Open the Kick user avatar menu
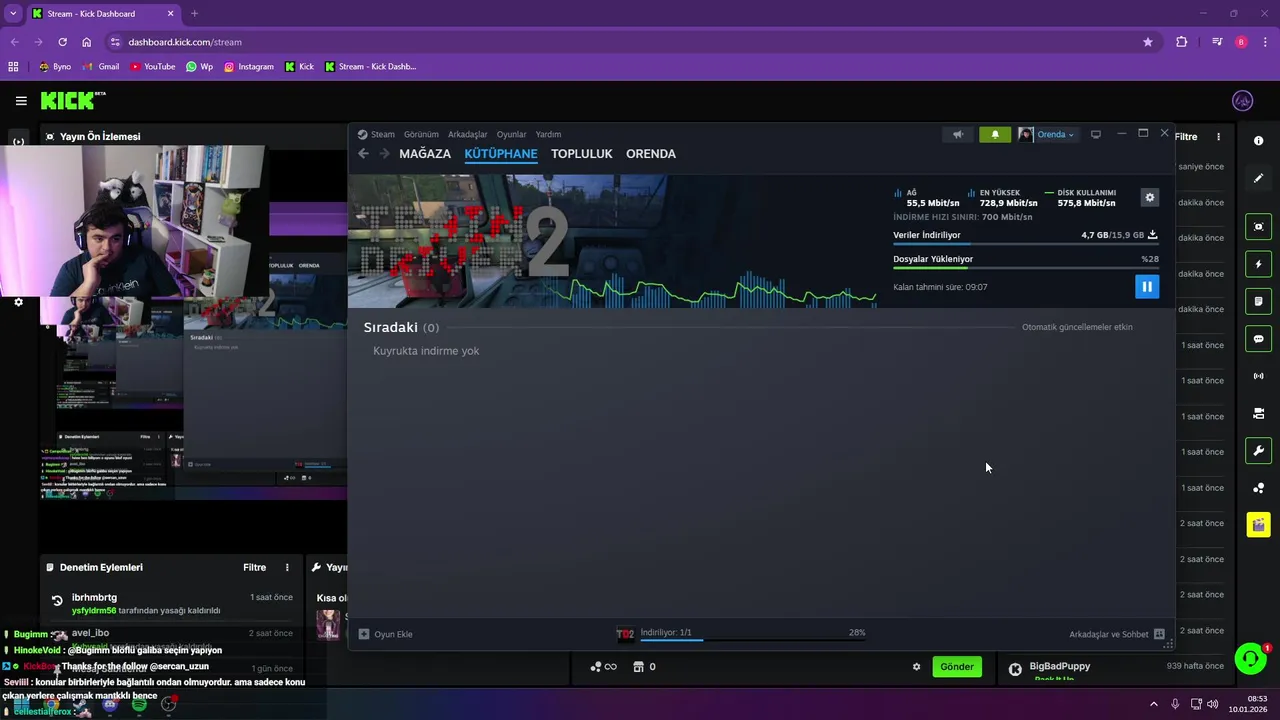 1243,101
